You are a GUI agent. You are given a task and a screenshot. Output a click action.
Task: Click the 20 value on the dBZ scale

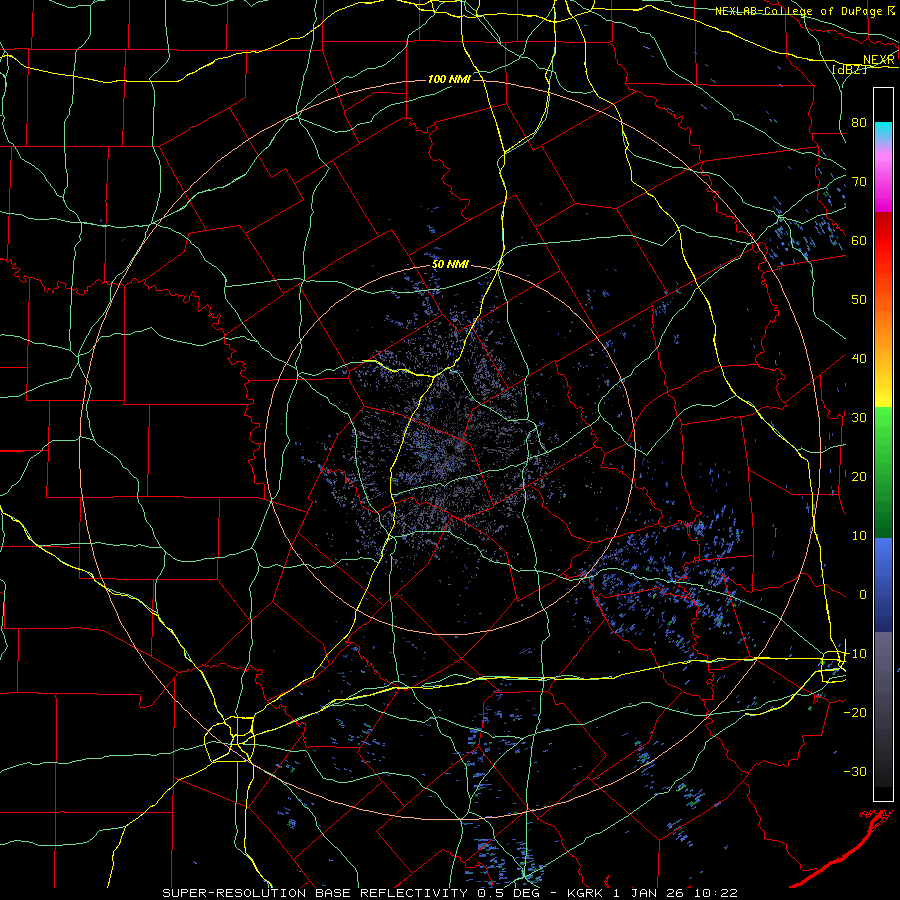[x=859, y=477]
